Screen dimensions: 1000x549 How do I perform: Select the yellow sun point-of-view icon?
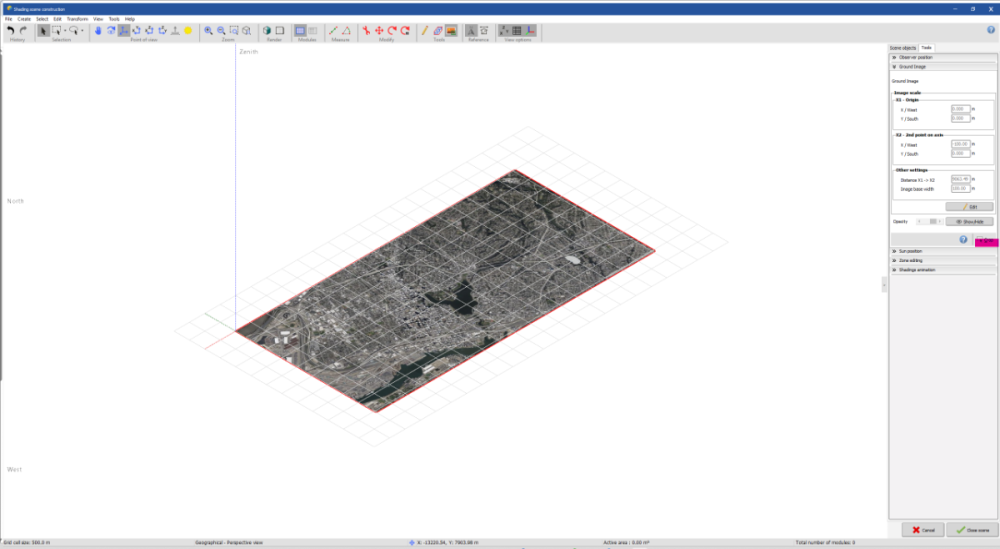click(187, 30)
